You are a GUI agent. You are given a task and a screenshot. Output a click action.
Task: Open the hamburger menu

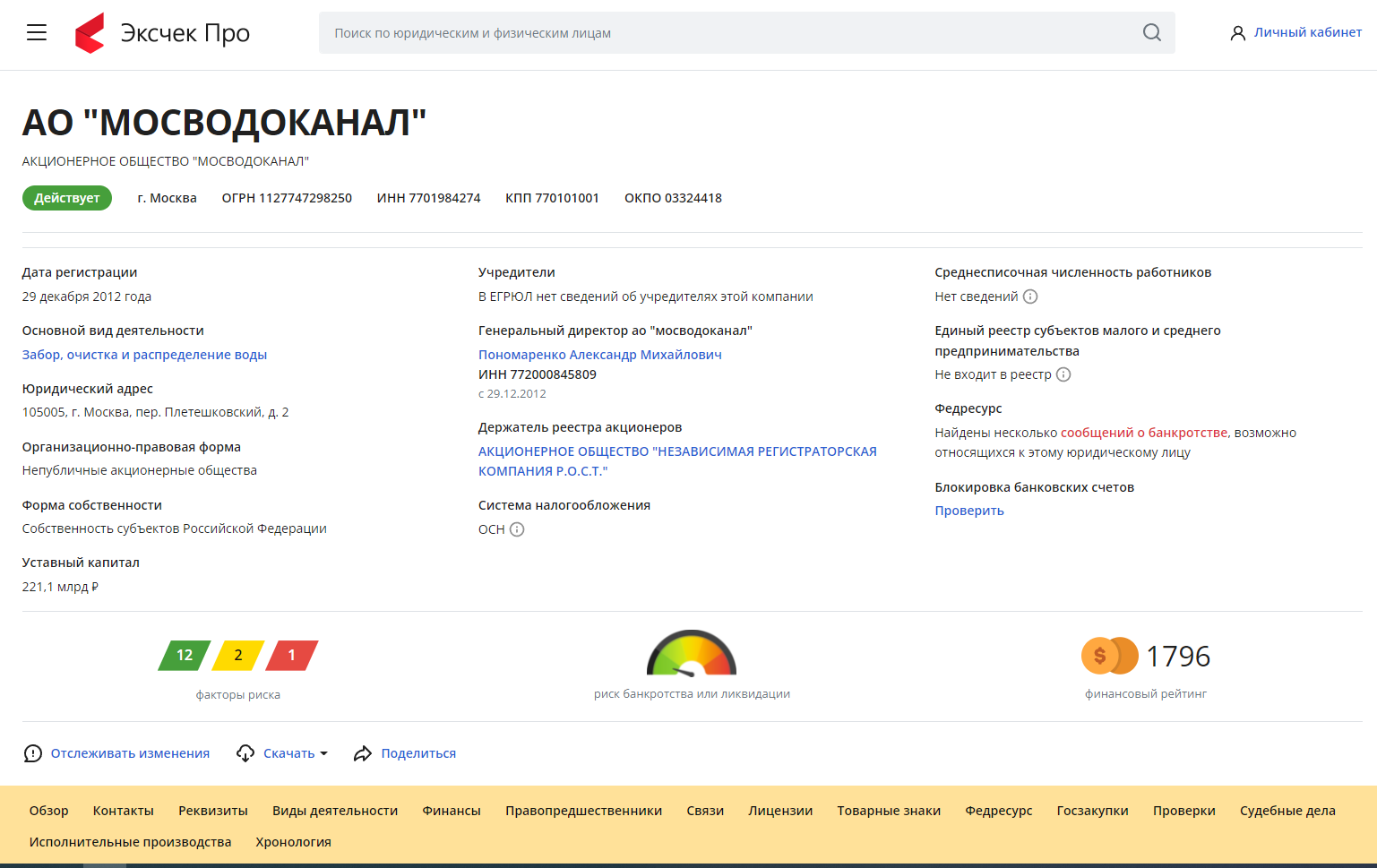[x=37, y=33]
